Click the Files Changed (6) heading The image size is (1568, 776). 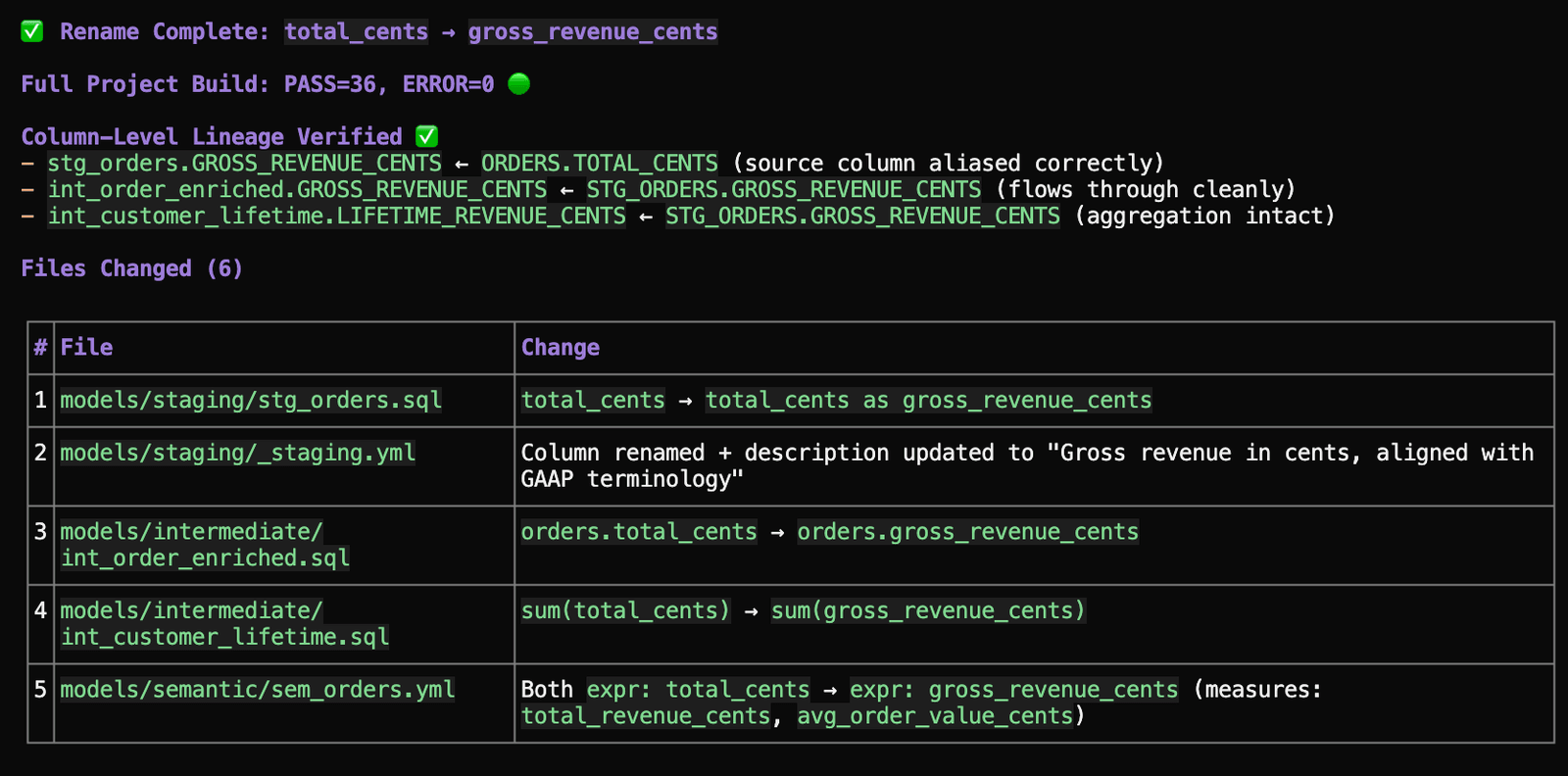[x=132, y=268]
